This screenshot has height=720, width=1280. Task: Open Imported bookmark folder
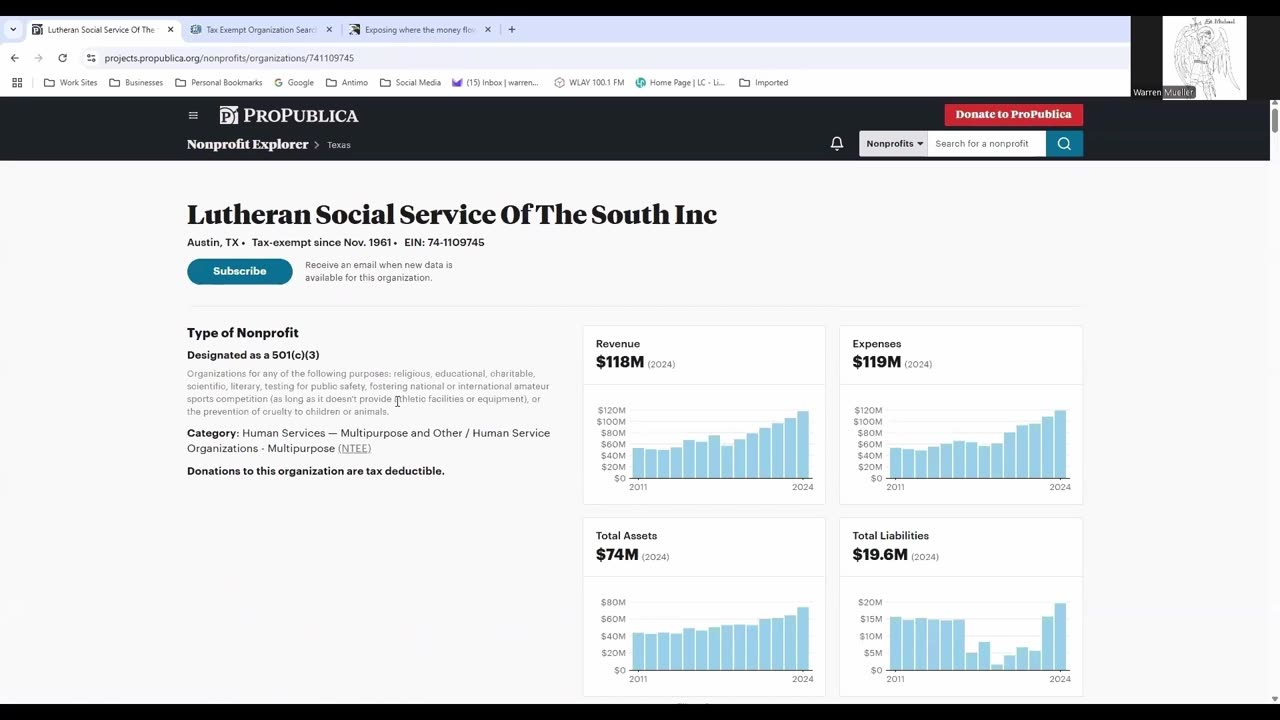(763, 83)
